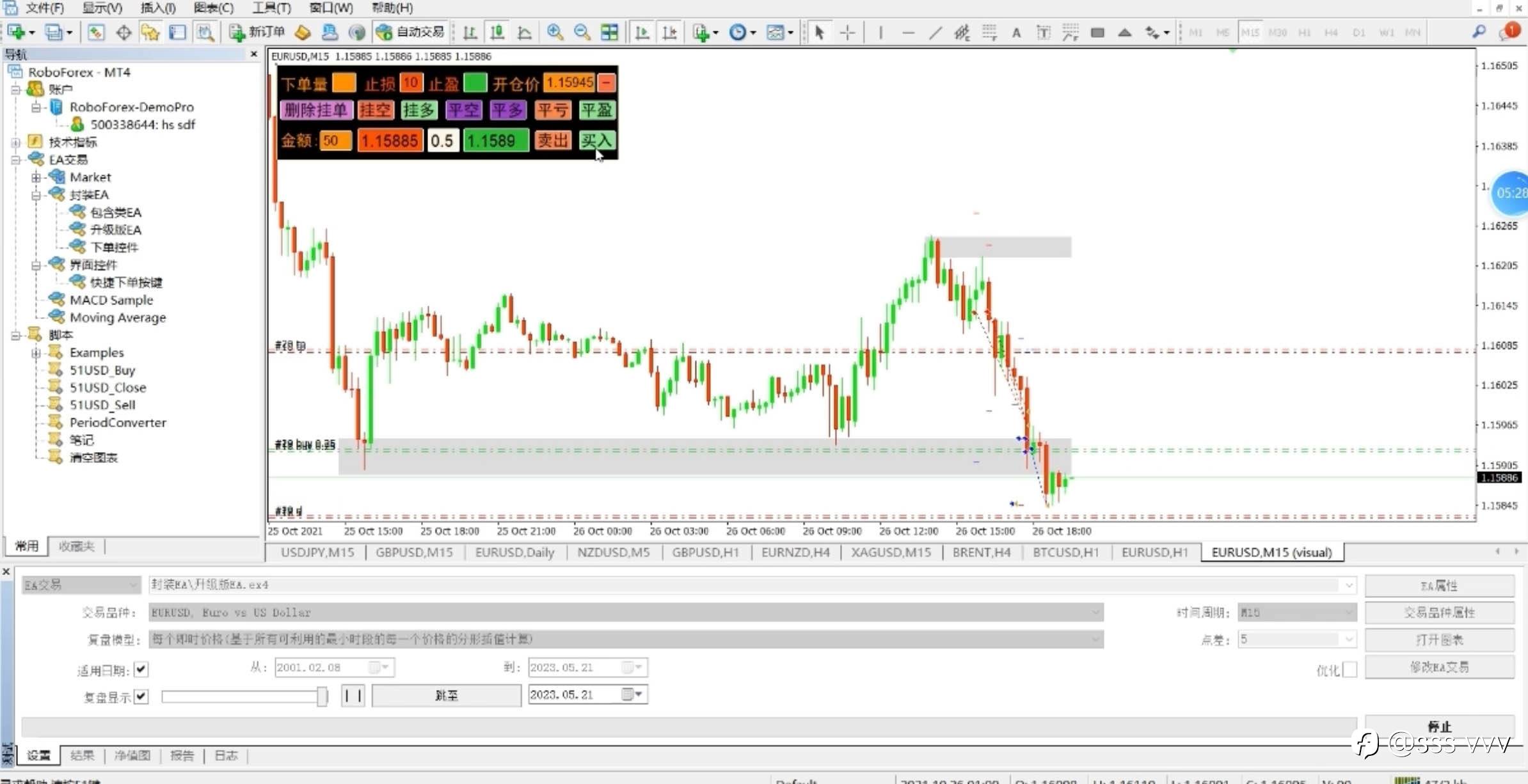
Task: Switch to the EURUSD,H1 chart tab
Action: [1154, 553]
